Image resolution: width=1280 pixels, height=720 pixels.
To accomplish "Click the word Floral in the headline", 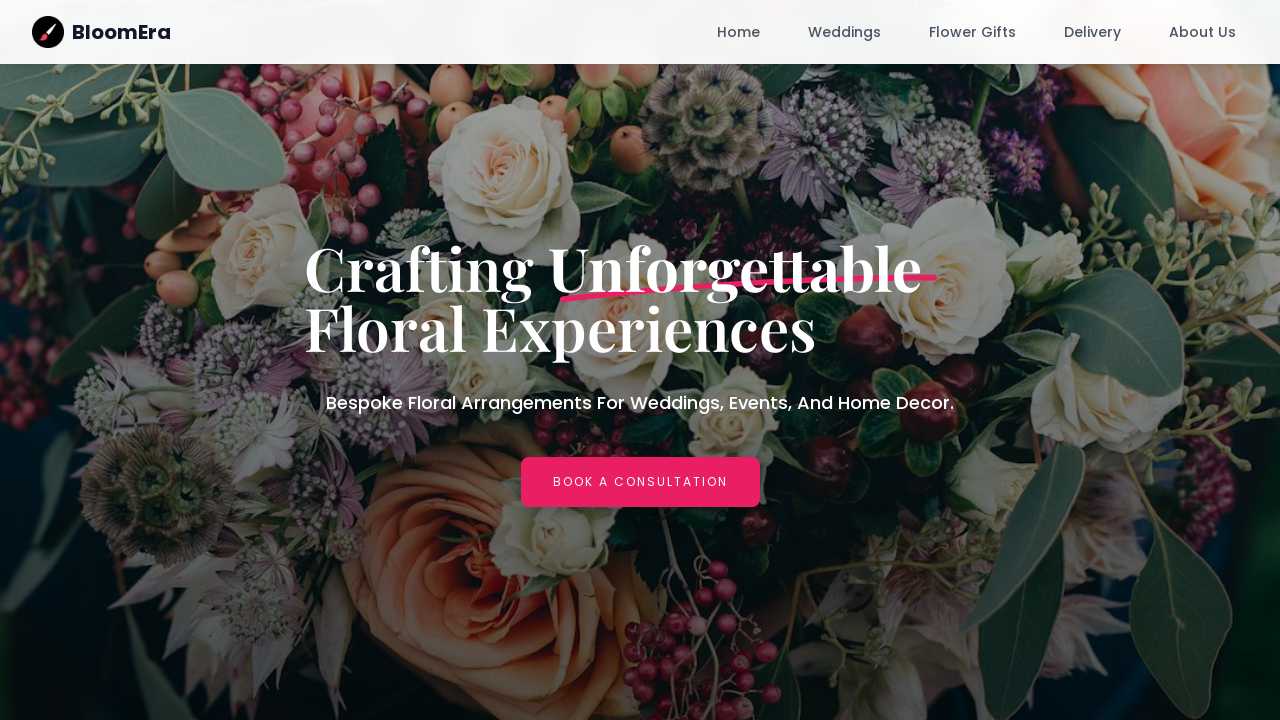I will (x=385, y=329).
